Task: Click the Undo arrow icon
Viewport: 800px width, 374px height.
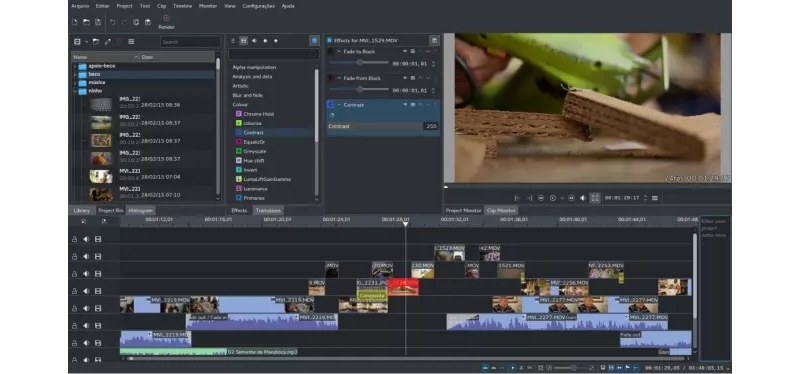Action: pos(112,22)
